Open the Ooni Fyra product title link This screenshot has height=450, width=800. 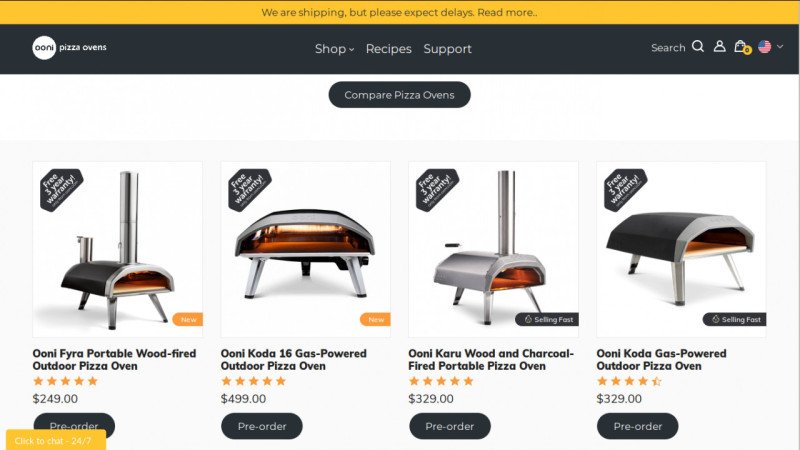114,360
